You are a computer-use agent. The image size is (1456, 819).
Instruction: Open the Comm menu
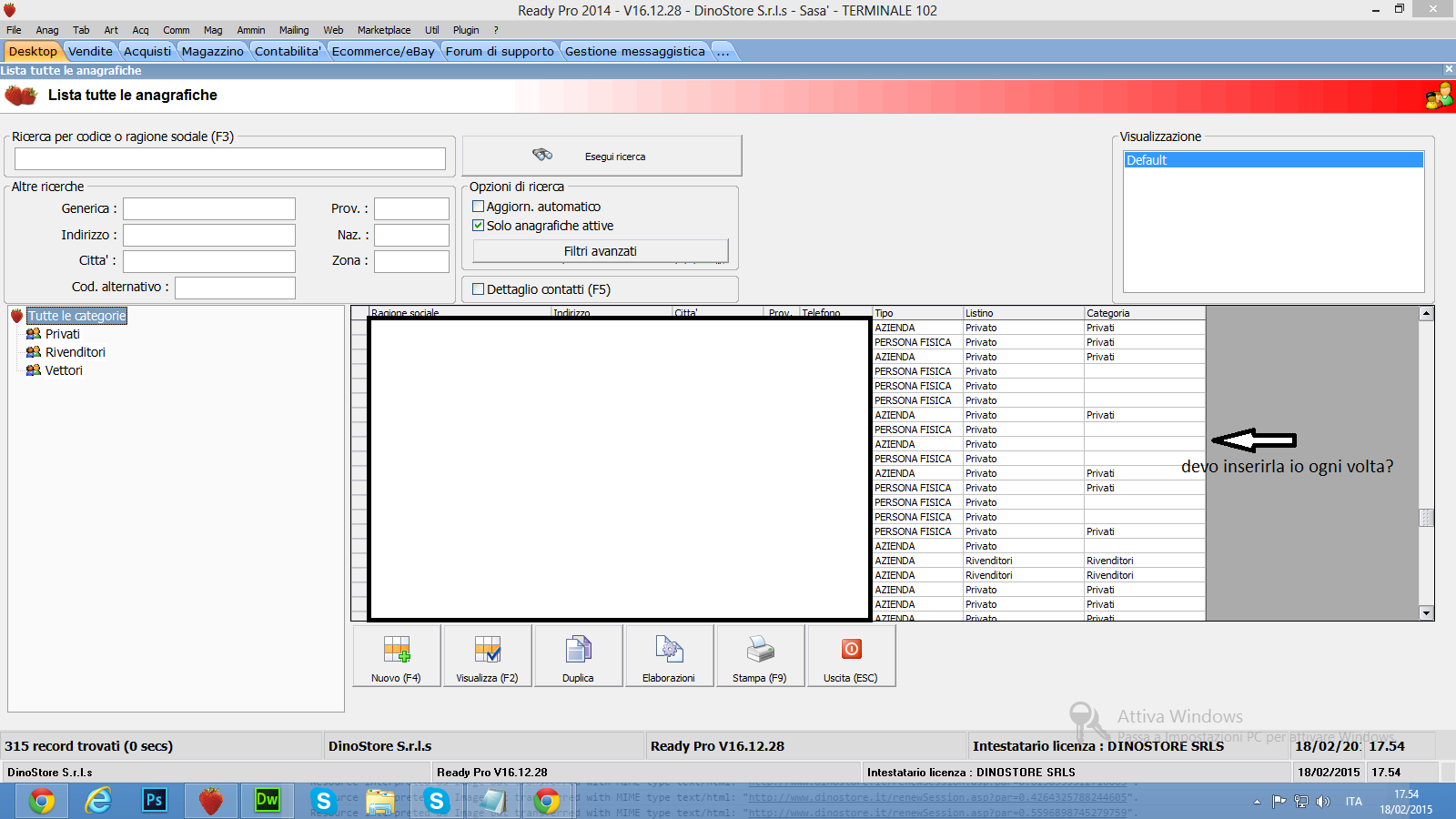pos(177,30)
